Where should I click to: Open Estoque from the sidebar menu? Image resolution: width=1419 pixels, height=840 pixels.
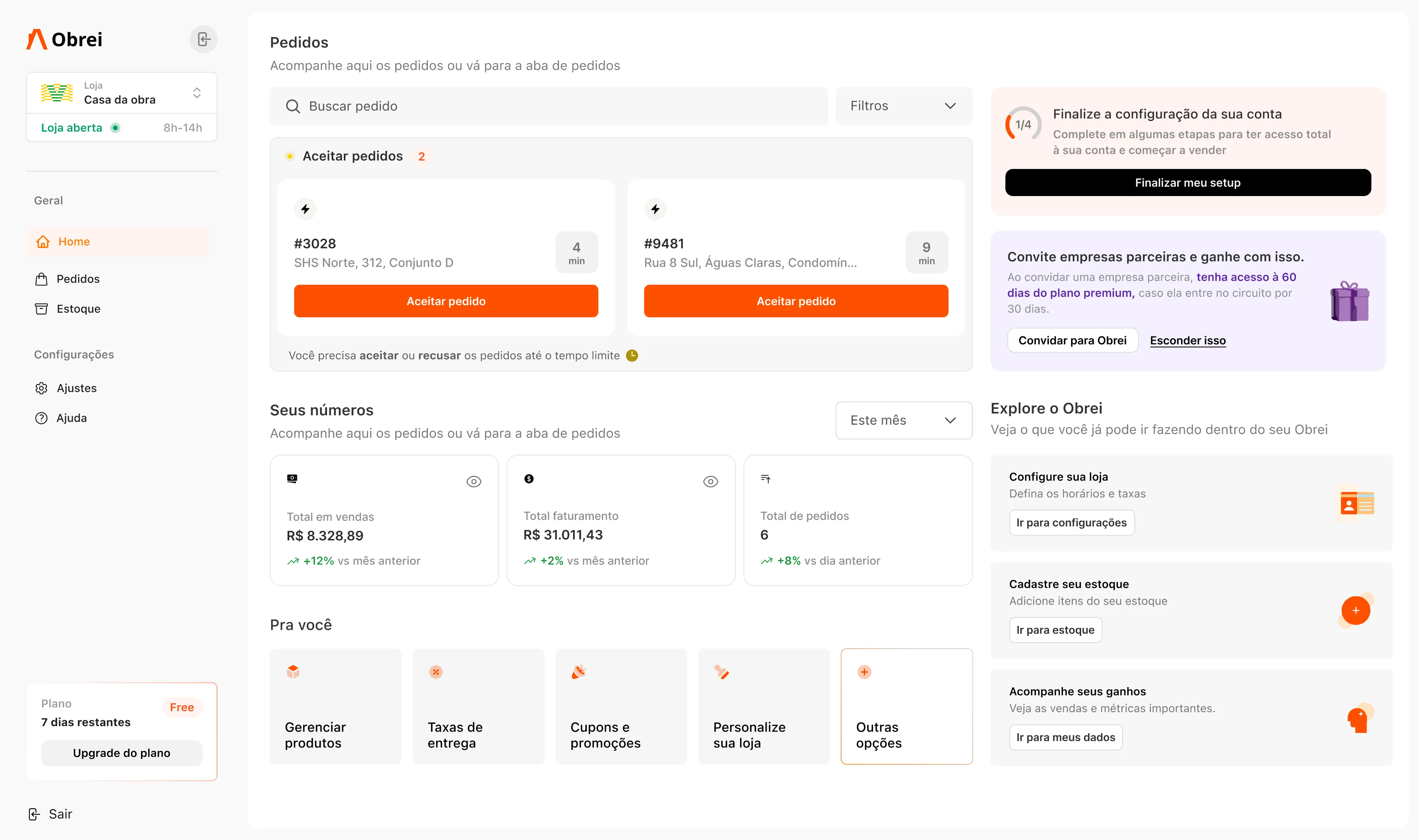pyautogui.click(x=78, y=309)
